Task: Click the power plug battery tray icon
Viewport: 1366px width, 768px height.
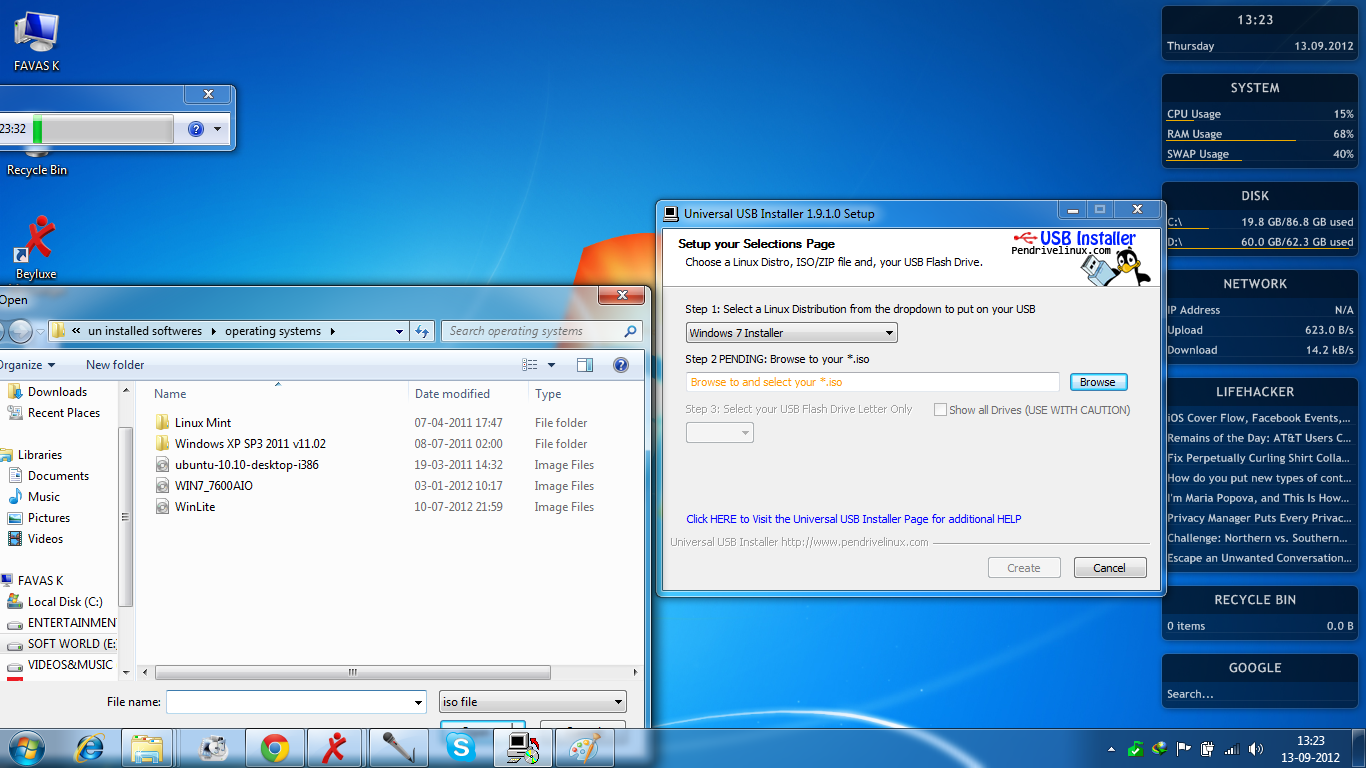Action: (1208, 748)
